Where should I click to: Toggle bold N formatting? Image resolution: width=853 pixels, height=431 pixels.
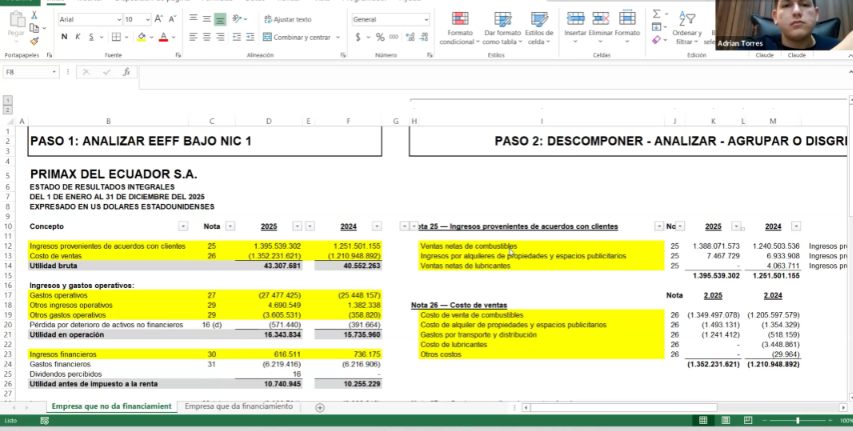click(x=64, y=37)
